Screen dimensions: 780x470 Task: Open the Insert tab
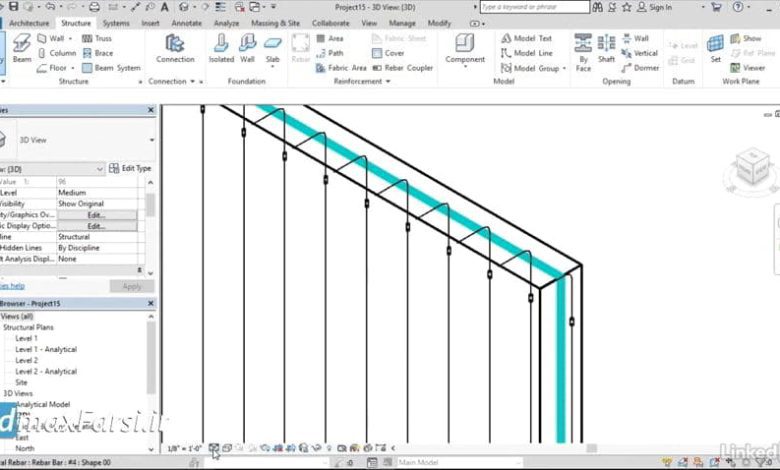point(150,23)
